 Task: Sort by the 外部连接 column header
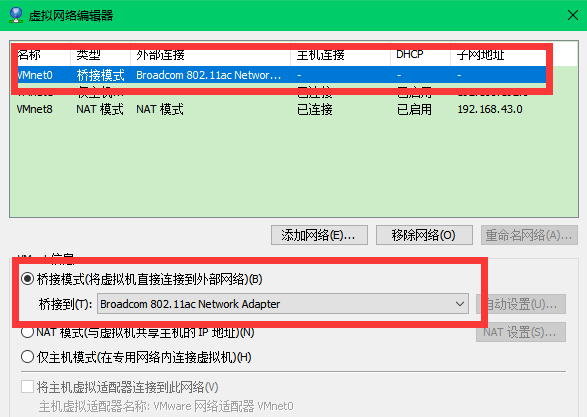210,55
